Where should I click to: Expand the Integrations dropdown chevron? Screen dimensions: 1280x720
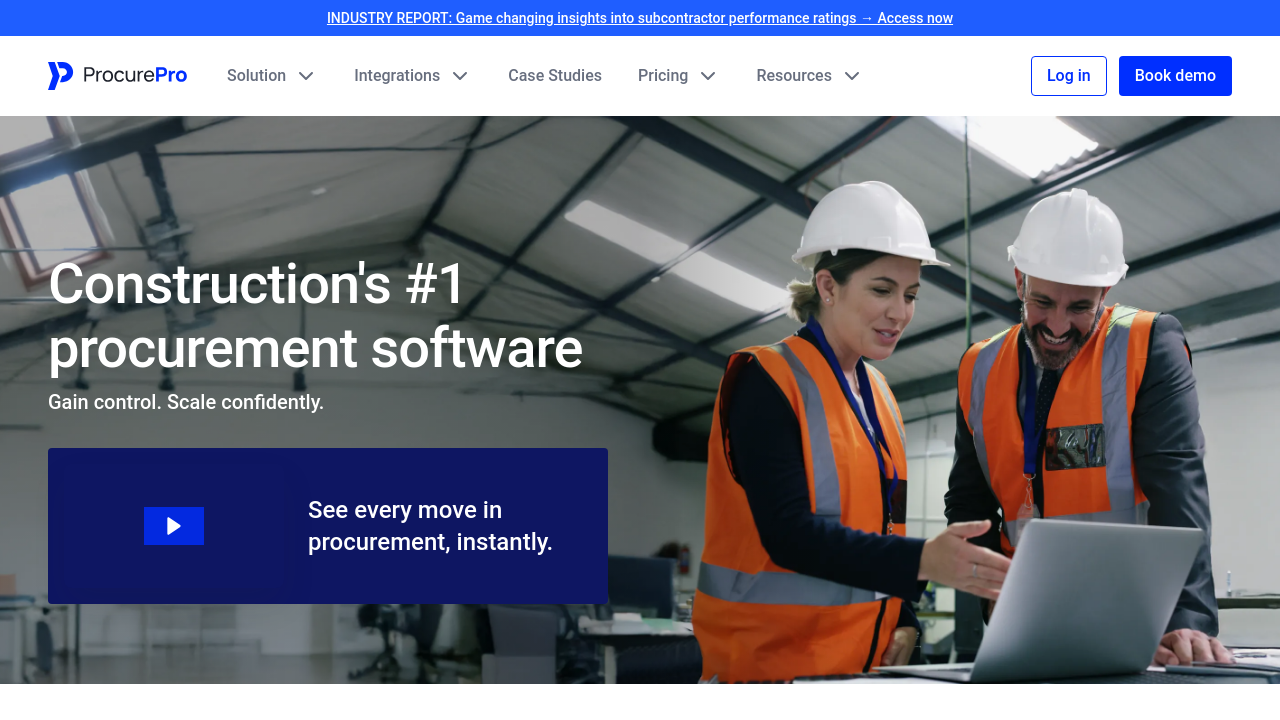(x=460, y=76)
